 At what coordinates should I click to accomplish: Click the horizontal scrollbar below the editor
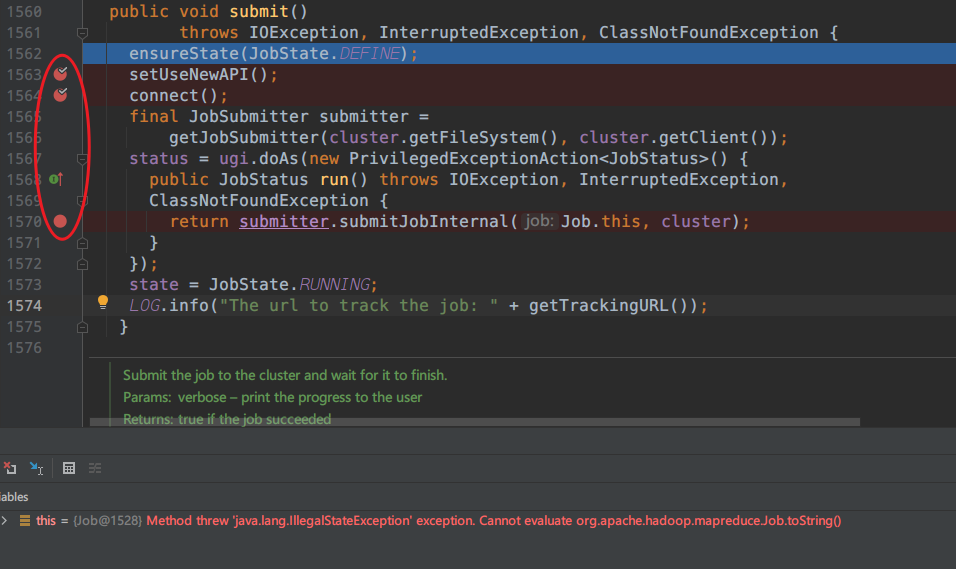click(474, 422)
